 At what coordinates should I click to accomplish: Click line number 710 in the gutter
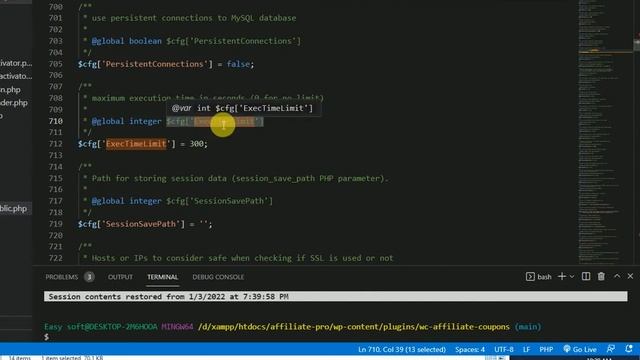click(x=56, y=121)
